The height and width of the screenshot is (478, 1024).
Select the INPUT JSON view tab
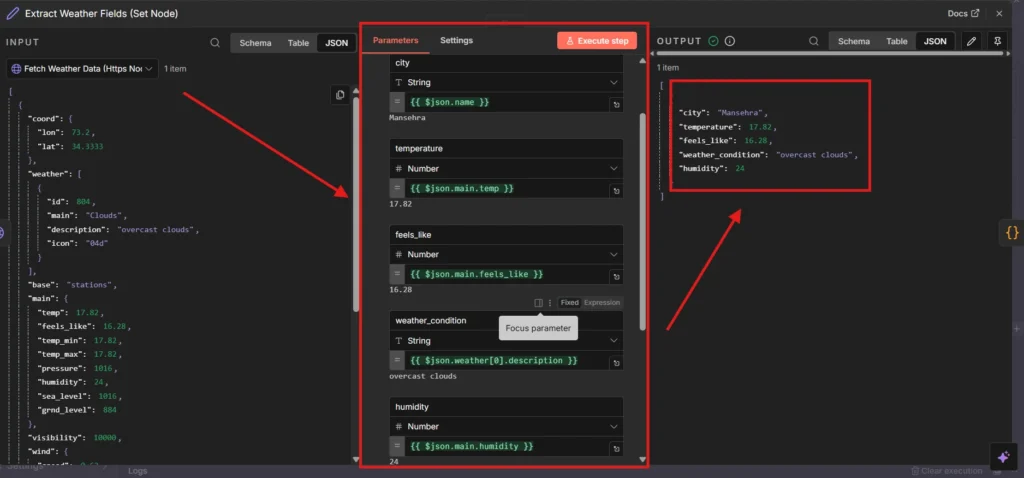pyautogui.click(x=337, y=43)
